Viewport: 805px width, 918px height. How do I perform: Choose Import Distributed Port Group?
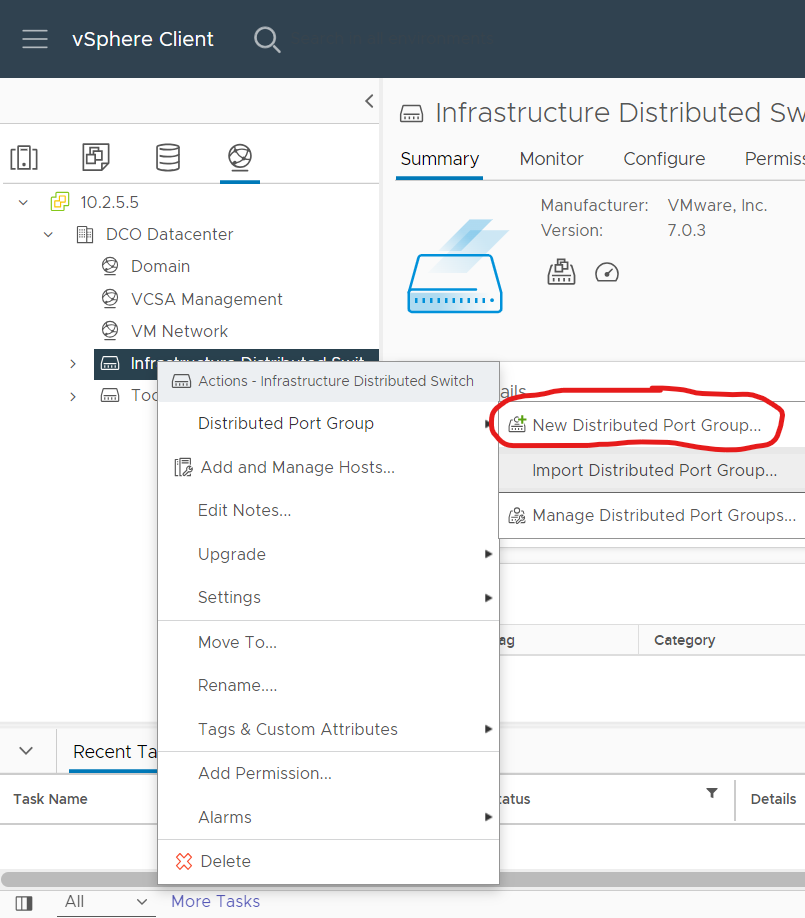coord(652,470)
